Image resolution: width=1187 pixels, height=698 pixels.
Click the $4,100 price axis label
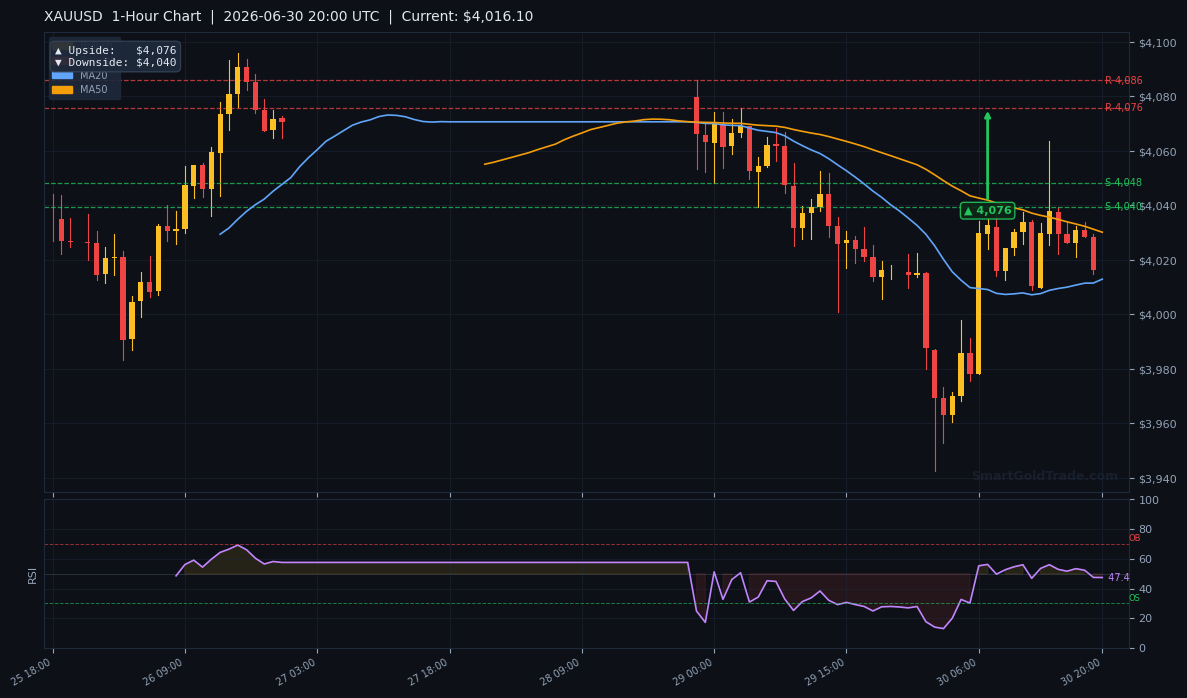[1157, 43]
